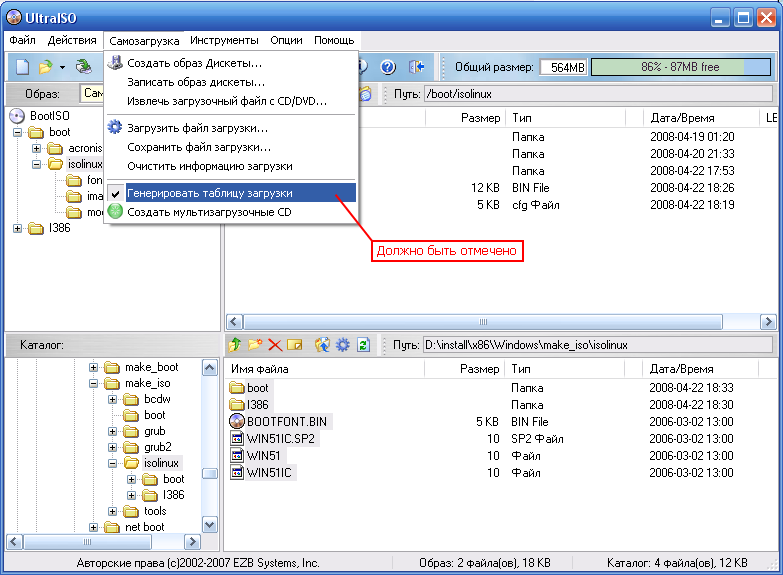Choose Сохранить файл загрузки menu entry
Screen dimensions: 783x575
(231, 147)
